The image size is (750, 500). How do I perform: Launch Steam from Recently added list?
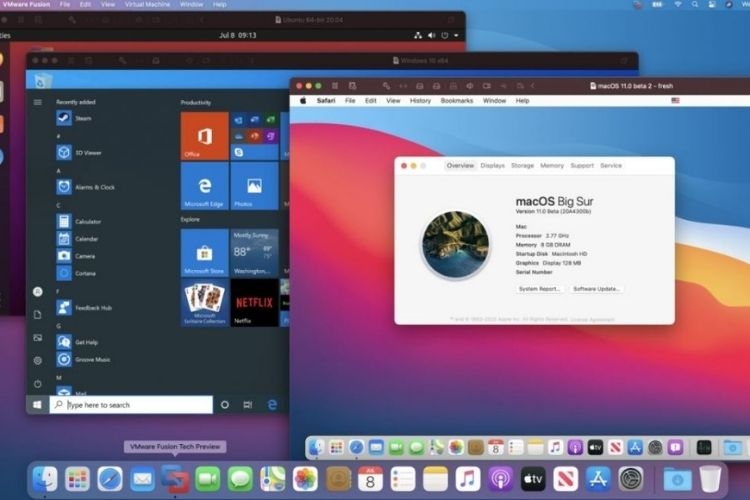click(74, 118)
